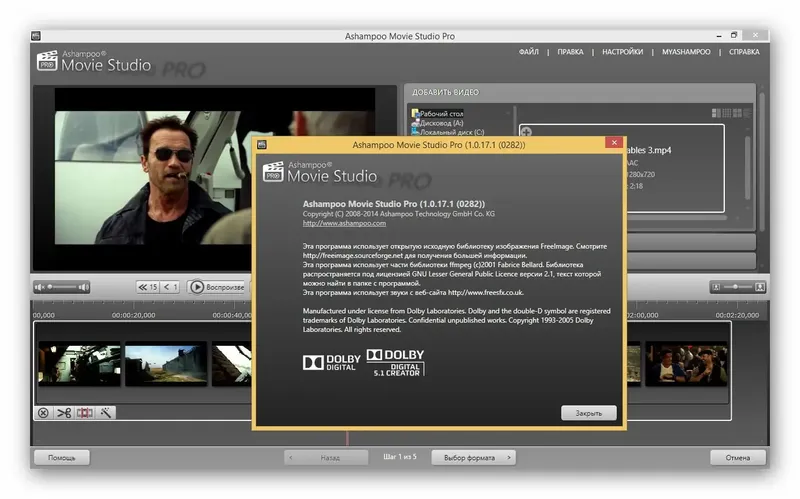Open the ПРАВКА menu

[x=570, y=52]
